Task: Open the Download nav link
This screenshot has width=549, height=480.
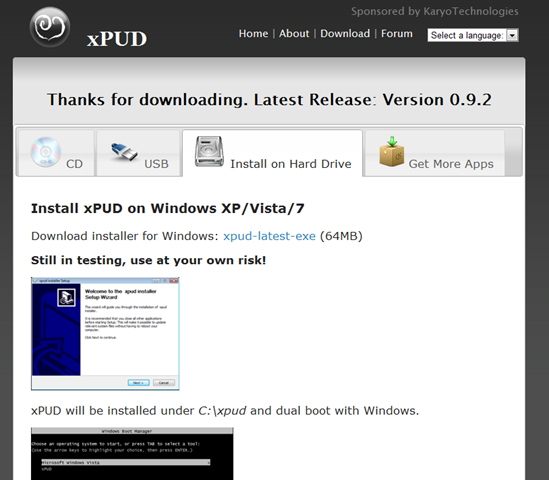Action: click(345, 34)
